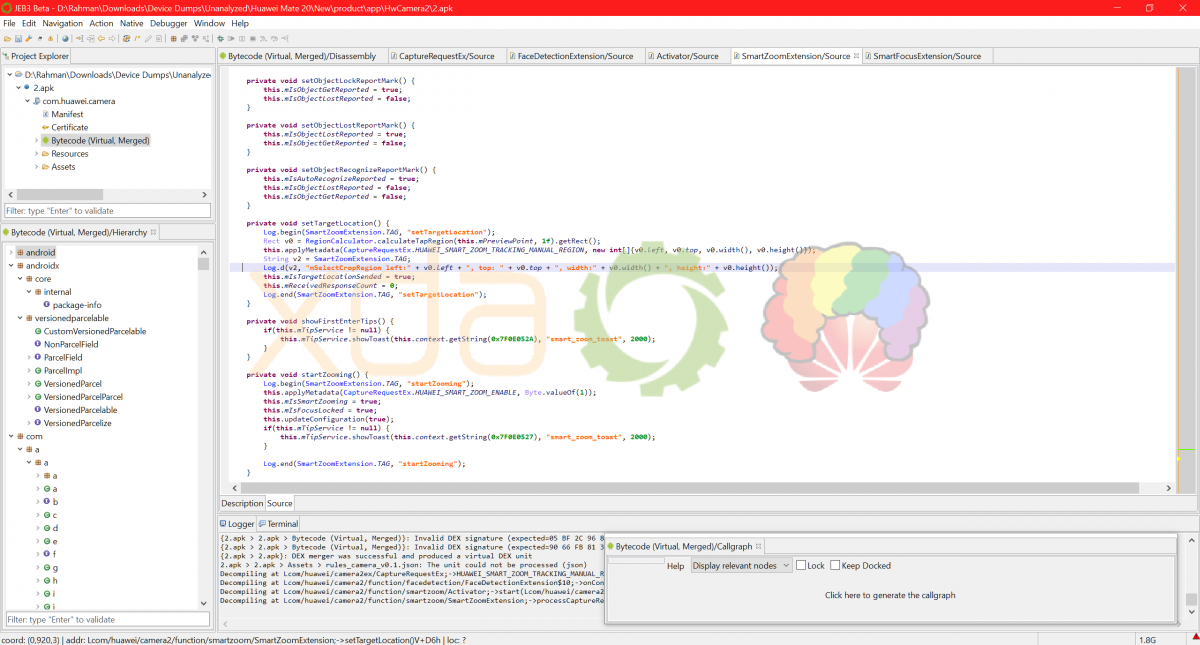Open the Debugger menu
Screen dimensions: 1200x645
coord(168,23)
